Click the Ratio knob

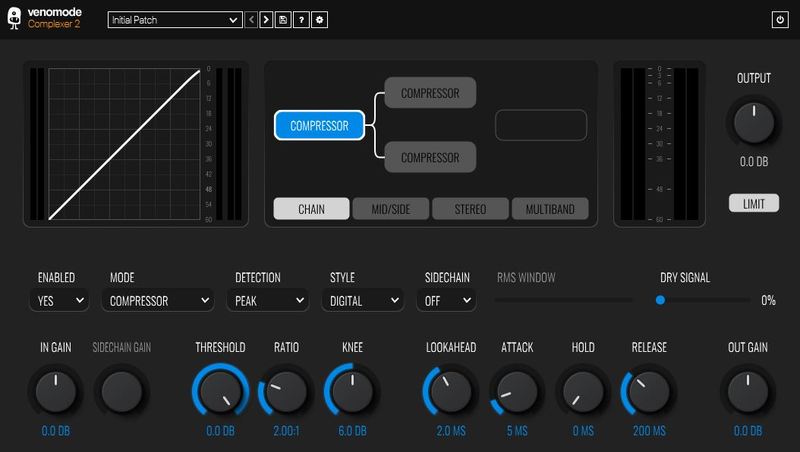pyautogui.click(x=286, y=391)
